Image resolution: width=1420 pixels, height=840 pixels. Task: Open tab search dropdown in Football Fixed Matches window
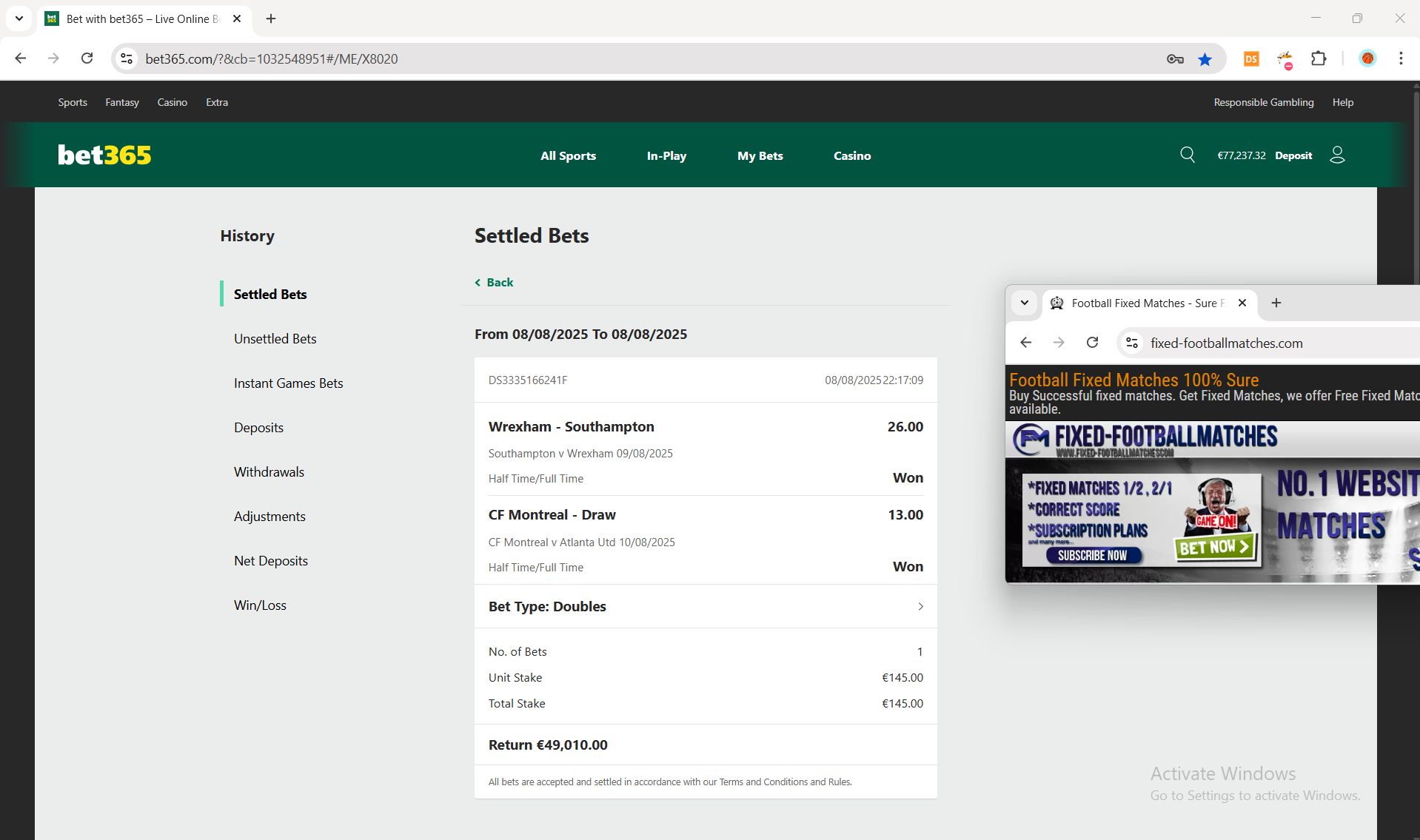click(1025, 303)
